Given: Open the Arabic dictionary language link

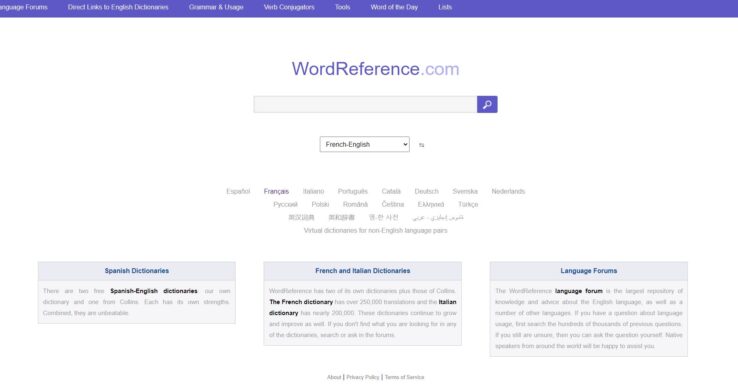Looking at the screenshot, I should (438, 217).
